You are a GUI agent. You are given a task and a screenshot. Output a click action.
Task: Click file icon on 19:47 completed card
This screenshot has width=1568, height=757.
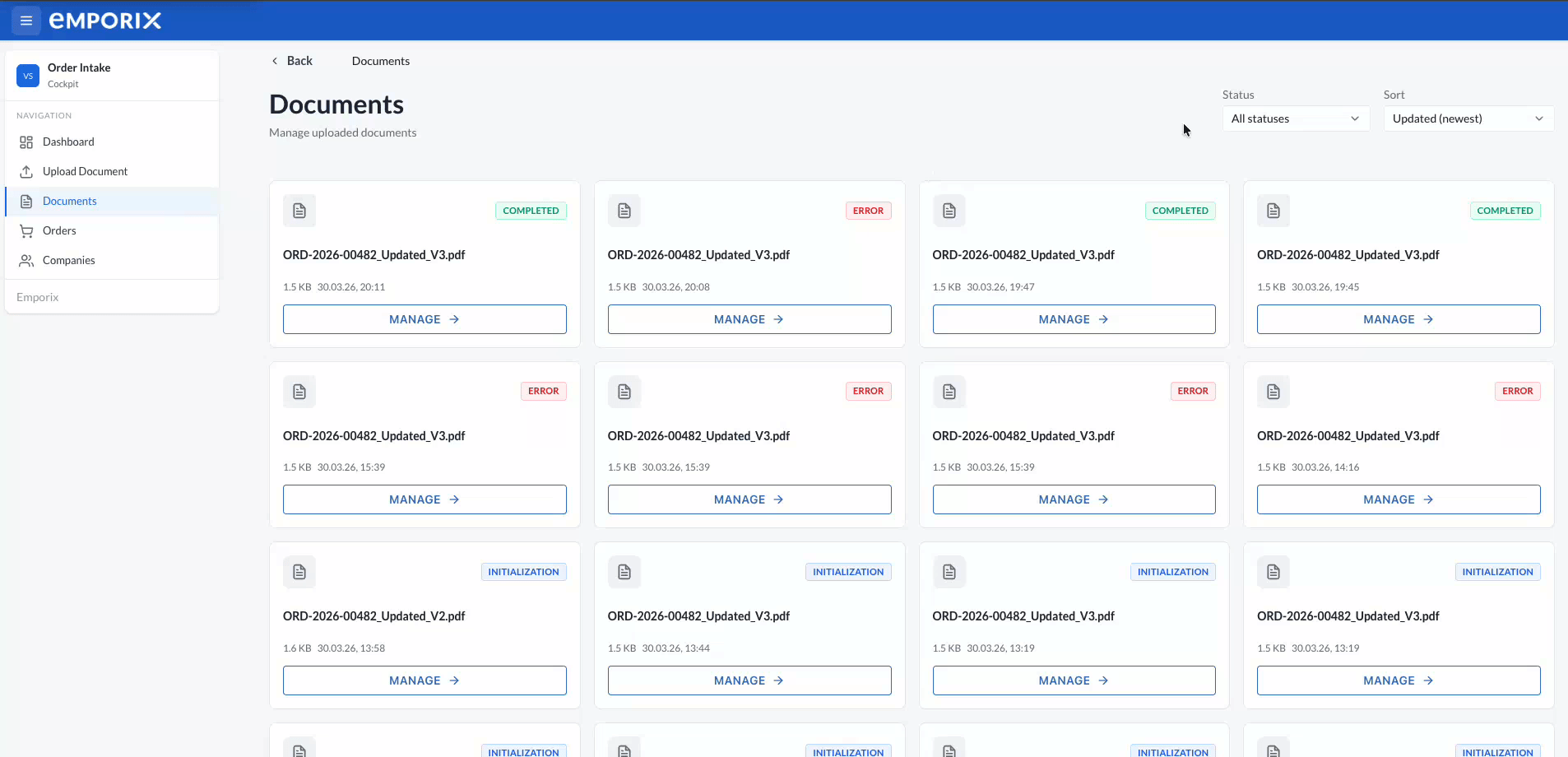[949, 211]
